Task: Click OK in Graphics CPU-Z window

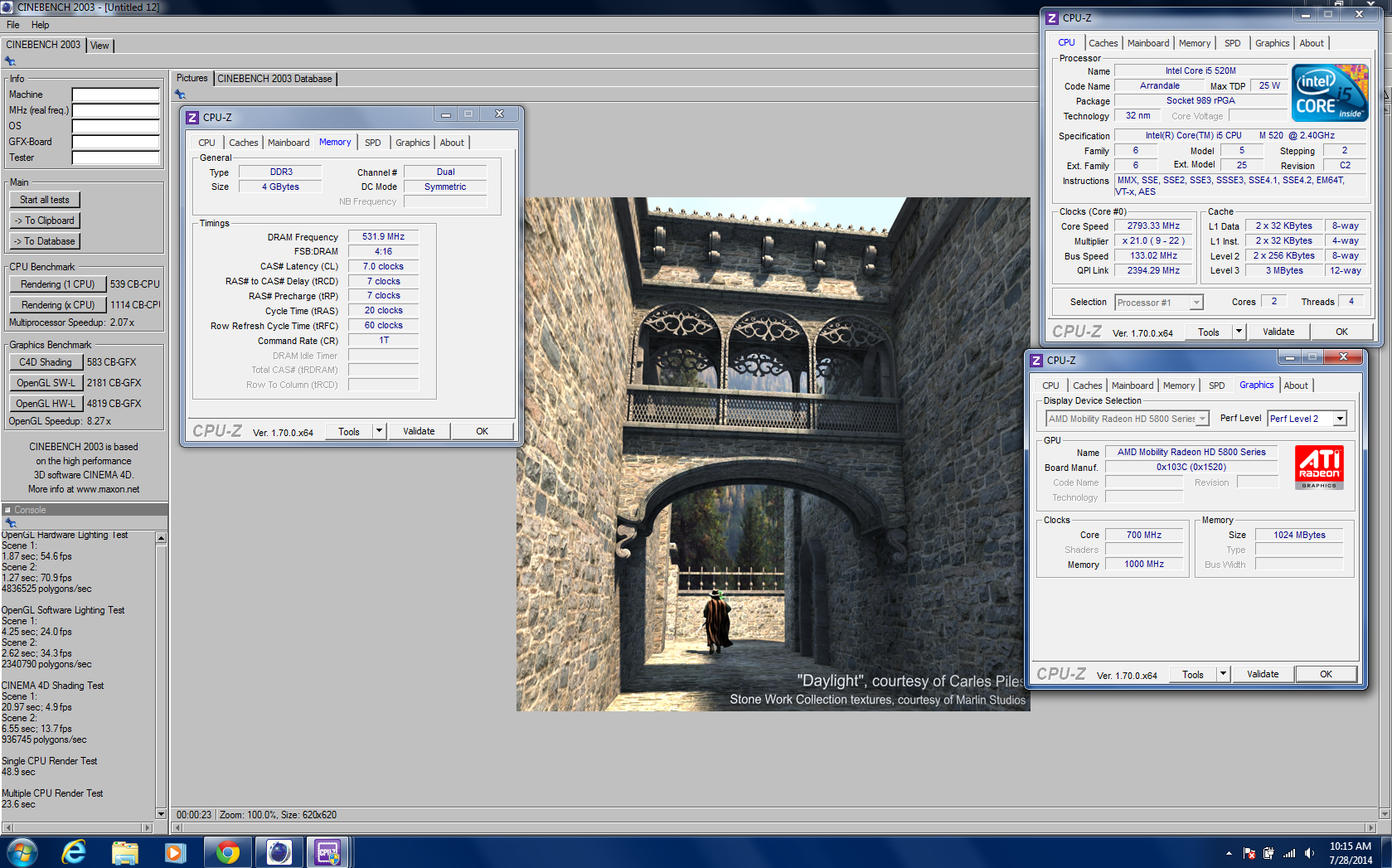Action: 1326,674
